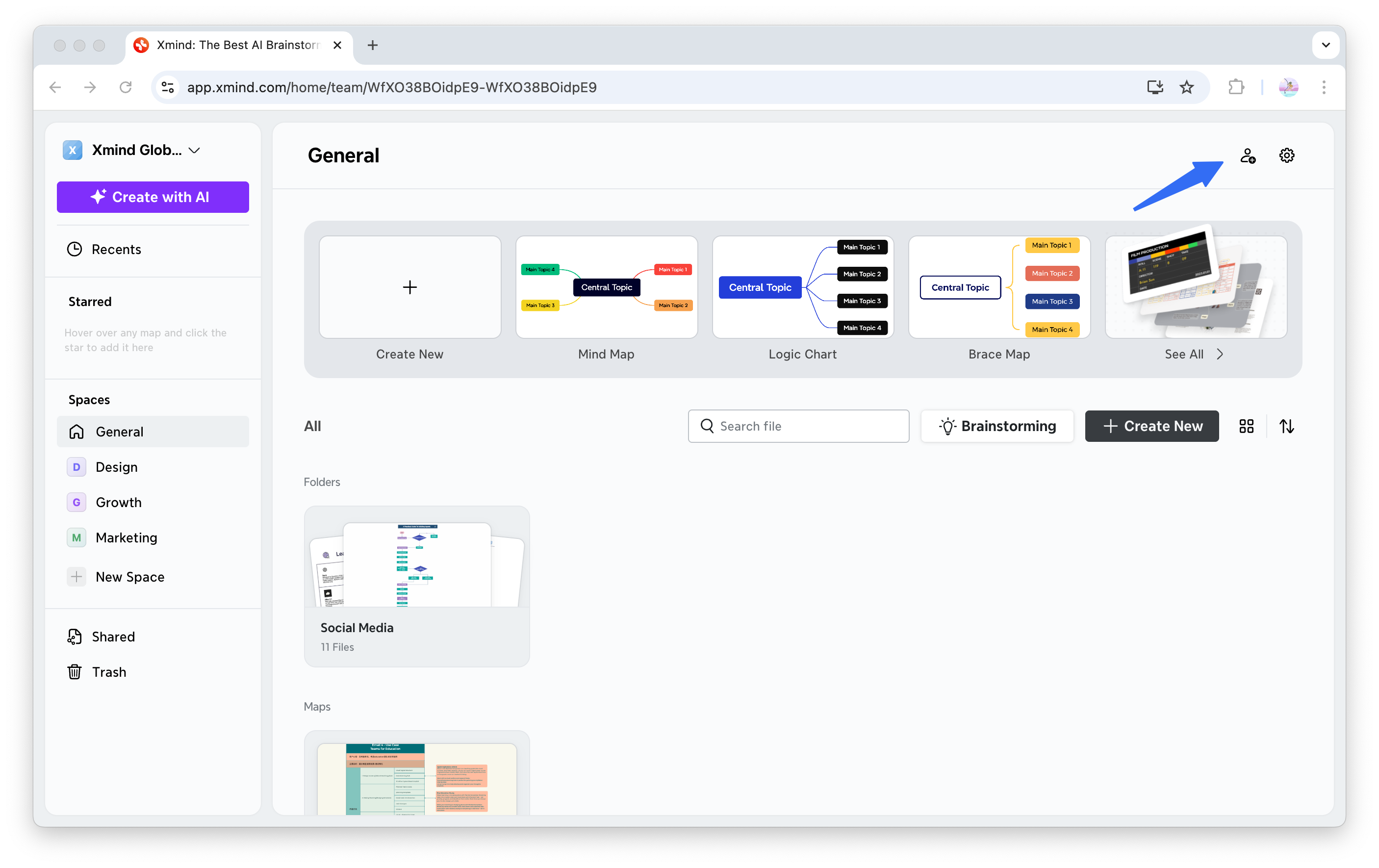The image size is (1379, 868).
Task: View site information icon in address bar
Action: (x=168, y=87)
